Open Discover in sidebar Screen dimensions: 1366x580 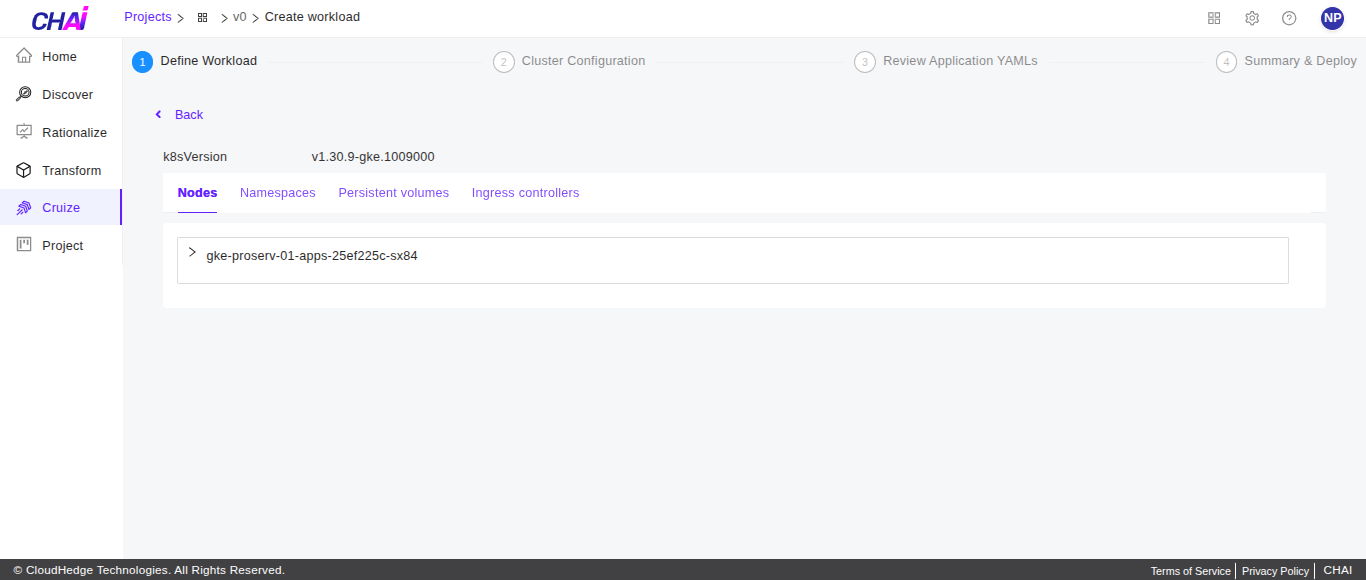pyautogui.click(x=67, y=95)
